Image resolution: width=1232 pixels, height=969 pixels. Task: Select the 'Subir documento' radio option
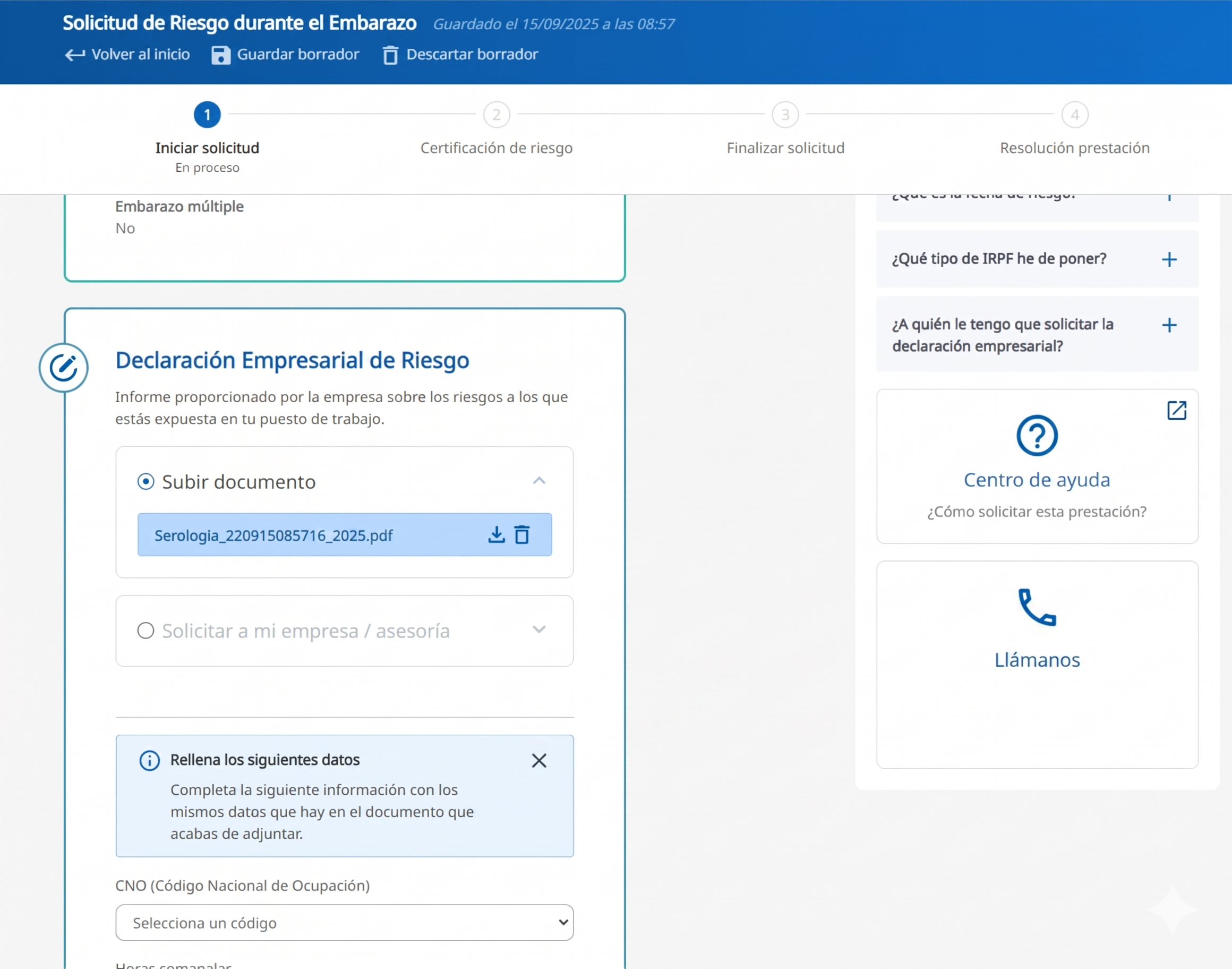[x=146, y=482]
